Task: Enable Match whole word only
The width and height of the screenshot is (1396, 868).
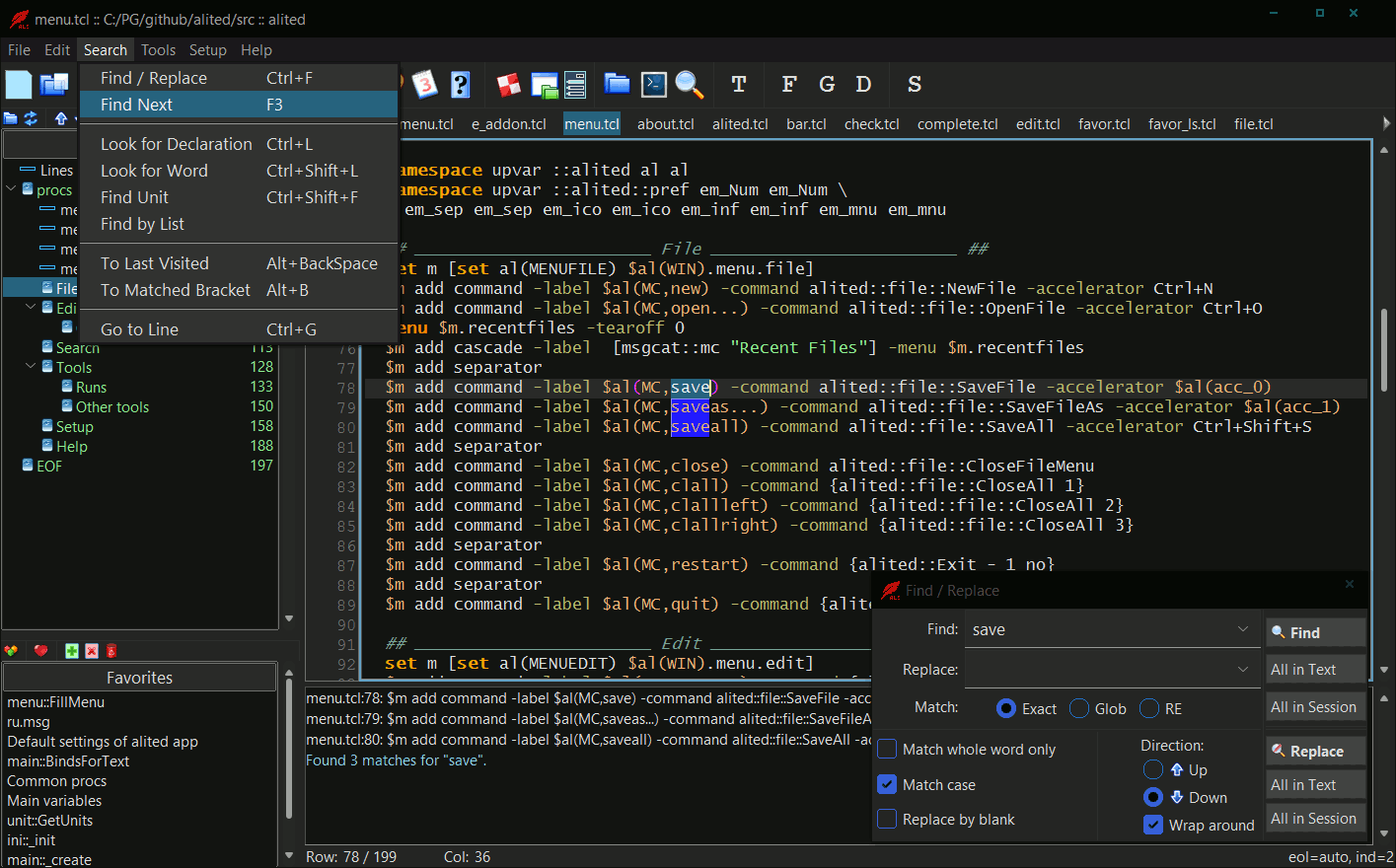Action: tap(887, 749)
